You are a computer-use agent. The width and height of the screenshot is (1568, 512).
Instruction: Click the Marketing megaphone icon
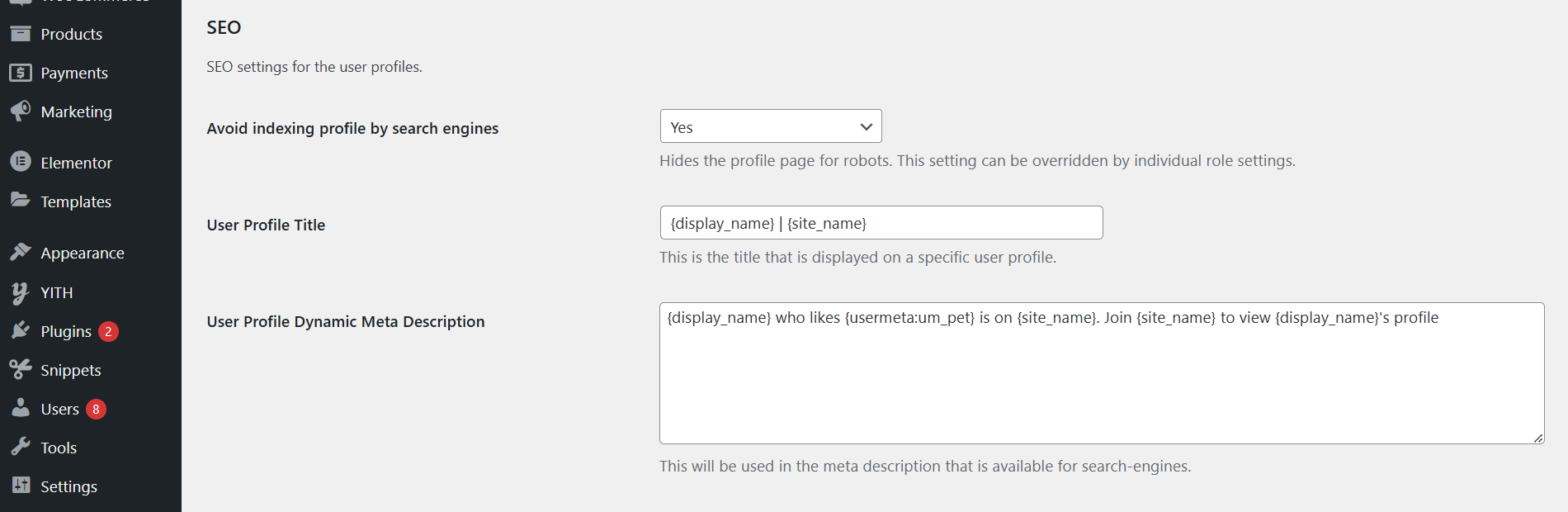click(x=21, y=111)
